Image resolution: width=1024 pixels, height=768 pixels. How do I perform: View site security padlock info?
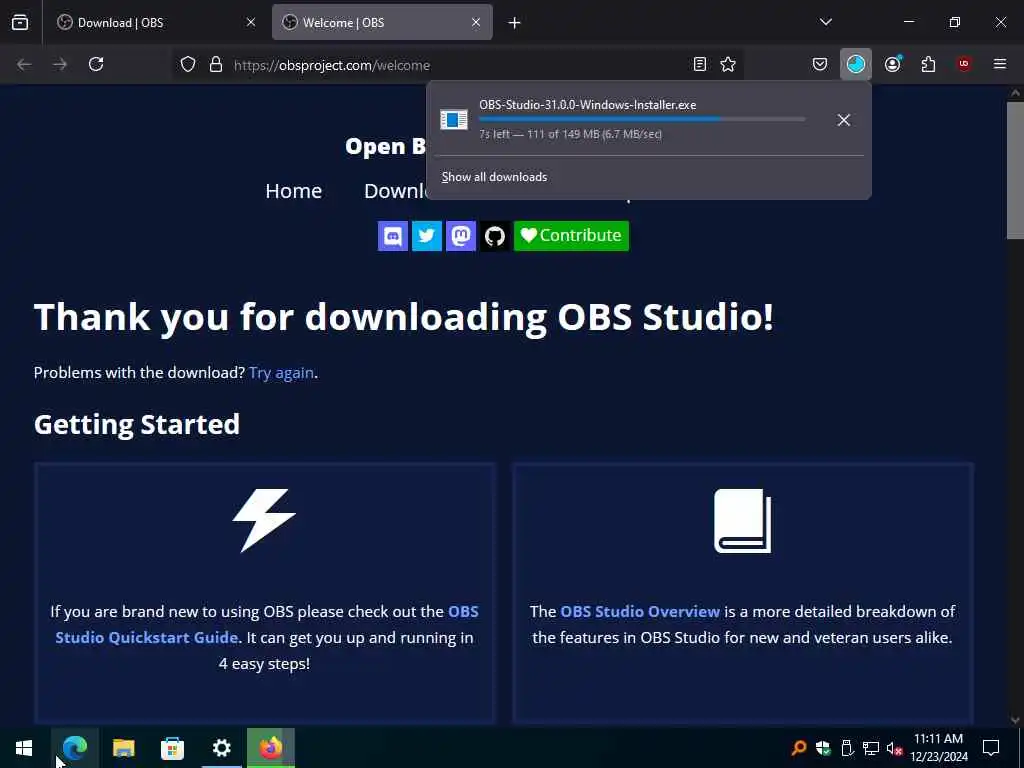(x=216, y=65)
